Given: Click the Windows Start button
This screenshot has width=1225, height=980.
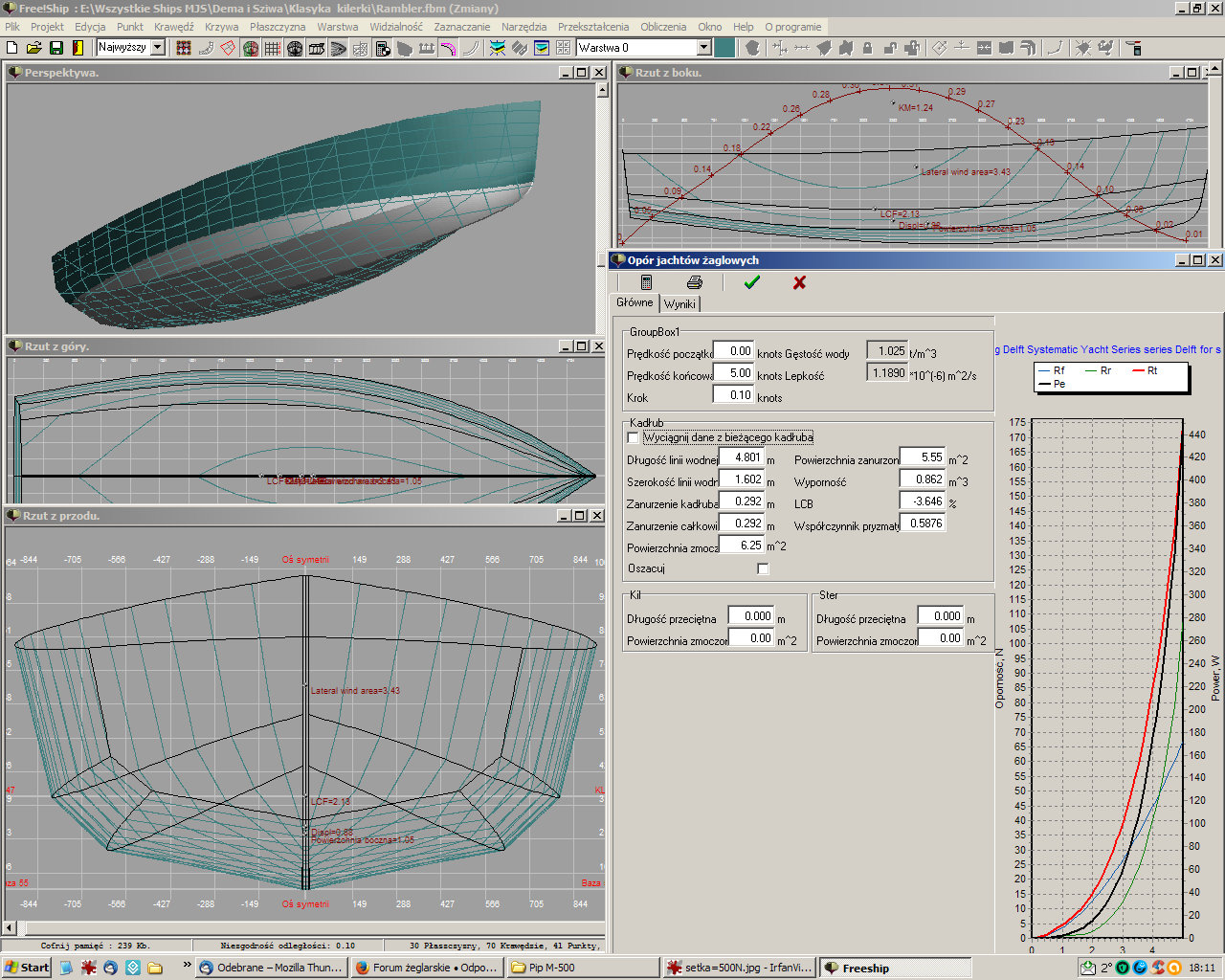Looking at the screenshot, I should 27,968.
